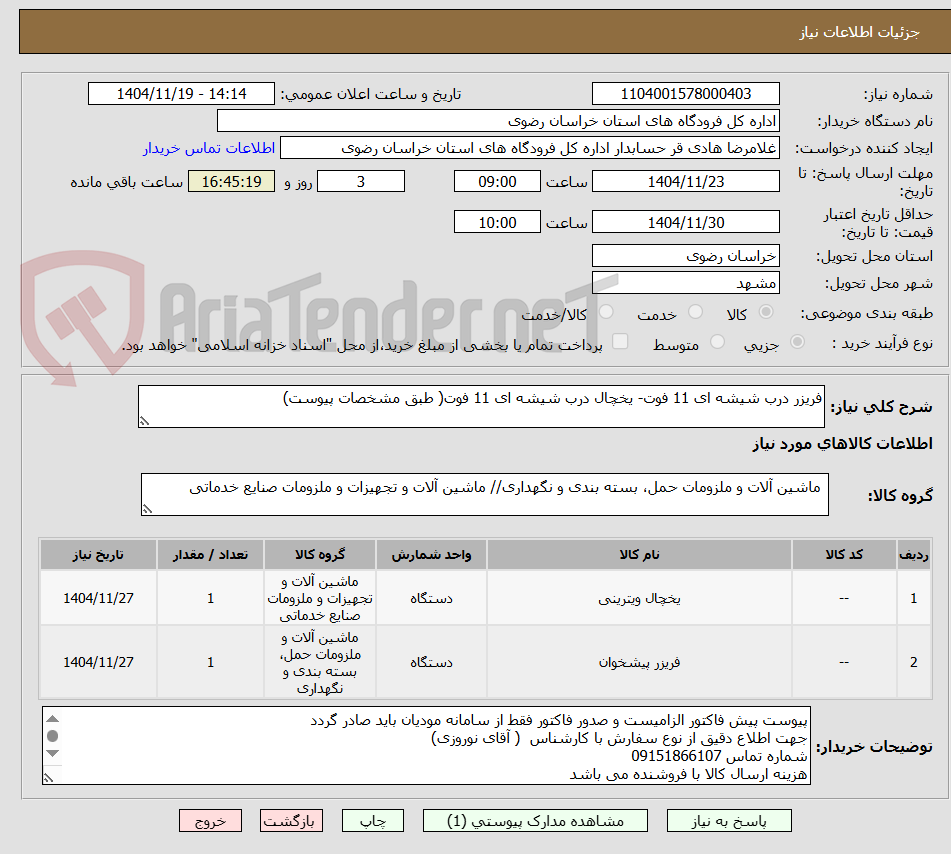This screenshot has width=951, height=854.
Task: Click the buyer organization name field
Action: (x=498, y=121)
